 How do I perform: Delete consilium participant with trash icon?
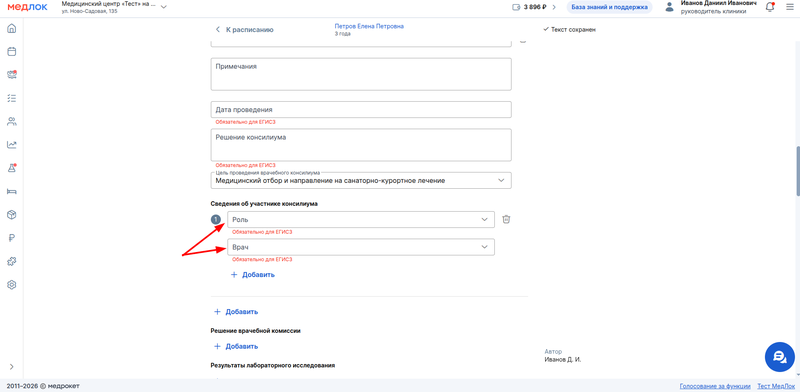(x=506, y=219)
